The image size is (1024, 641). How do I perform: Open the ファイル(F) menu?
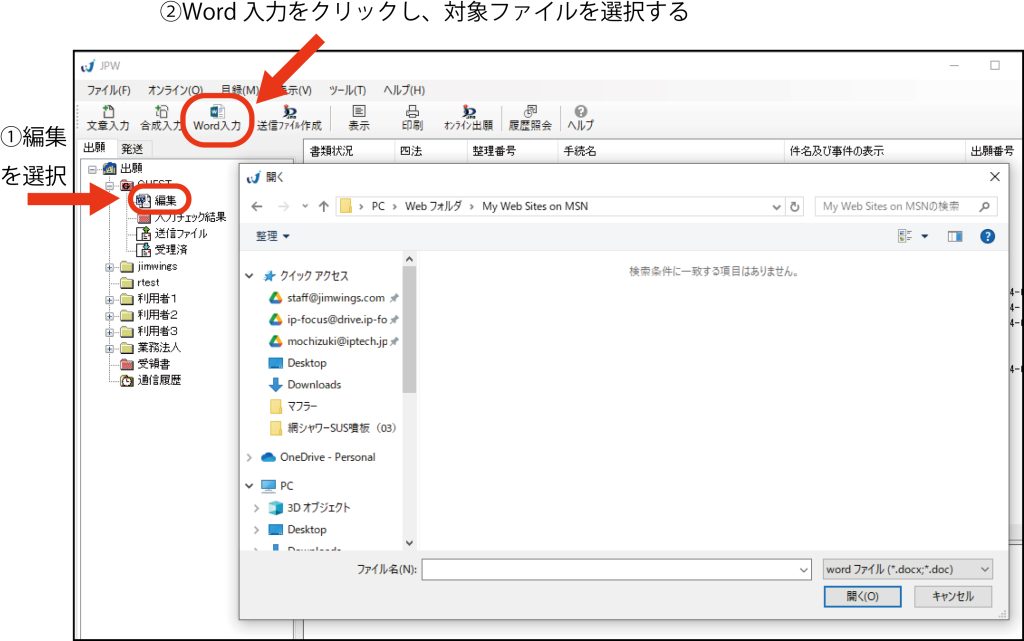(x=108, y=90)
